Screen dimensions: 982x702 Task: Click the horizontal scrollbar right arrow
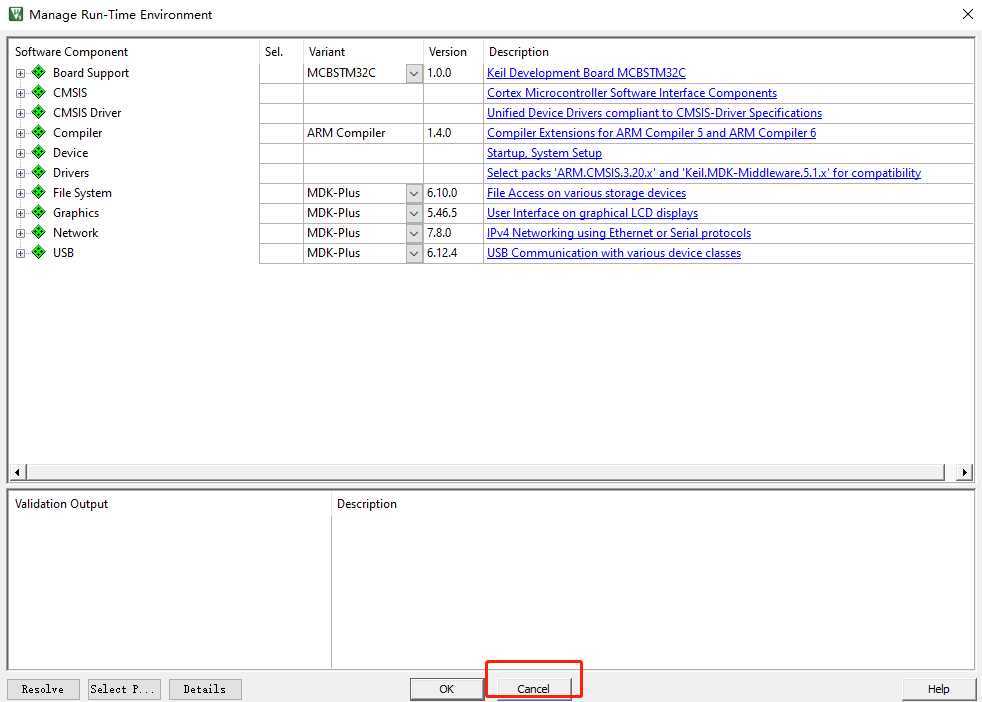[964, 472]
